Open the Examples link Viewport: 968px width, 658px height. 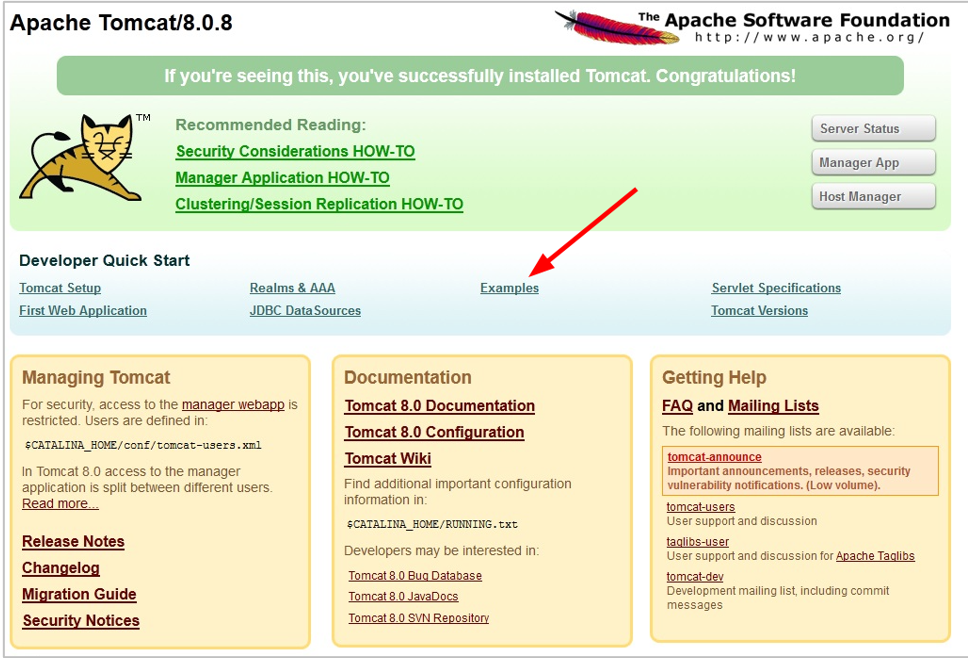(509, 288)
